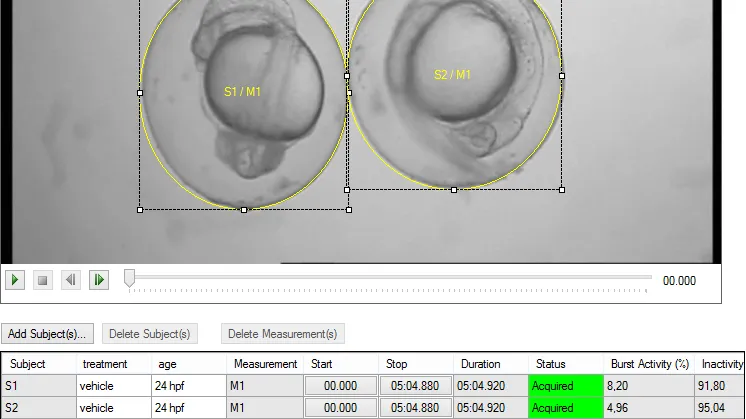Click the Stop time field for S1
Screen dimensions: 746x419
point(415,386)
